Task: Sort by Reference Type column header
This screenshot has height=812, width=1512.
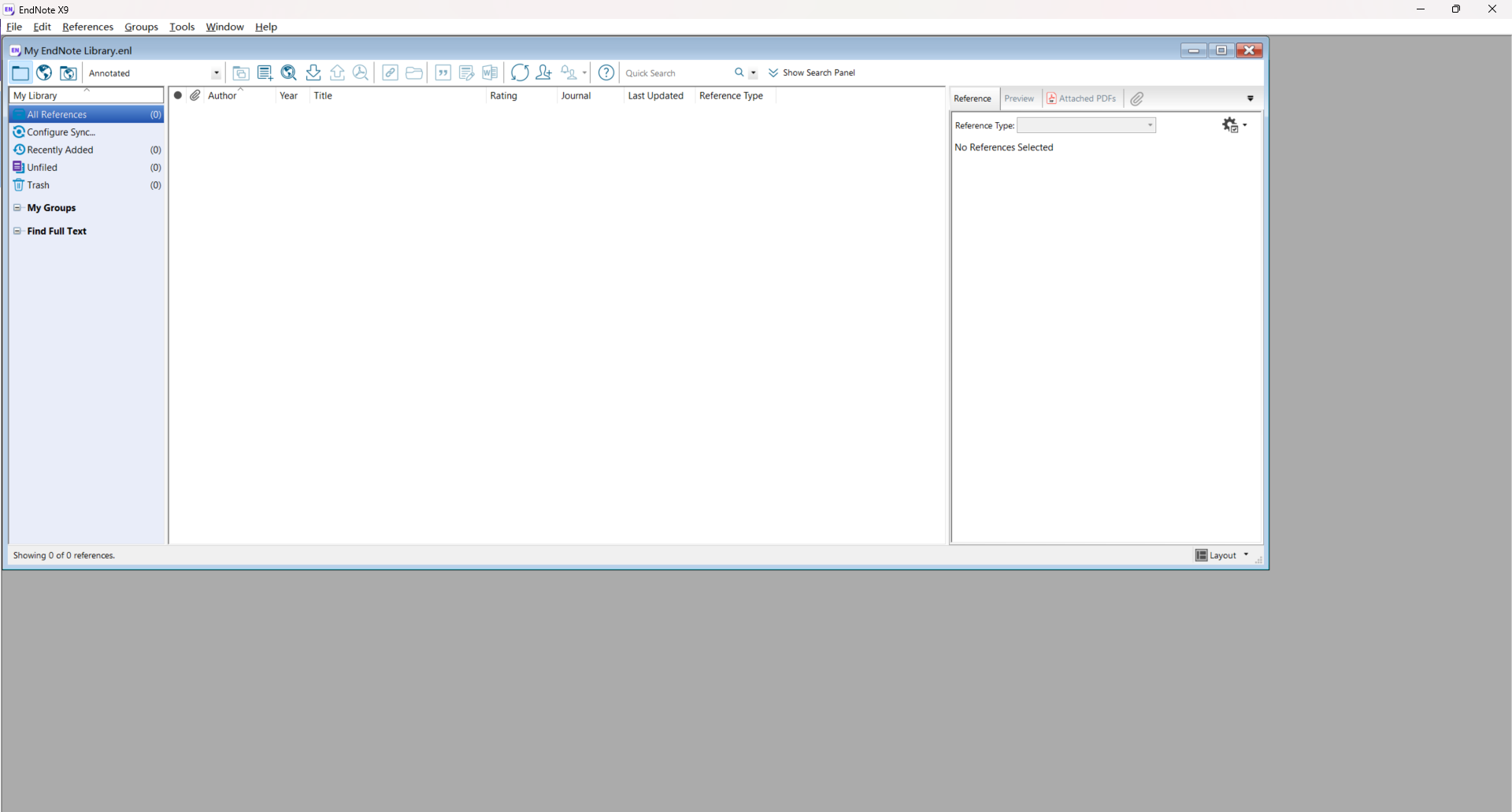Action: (736, 95)
